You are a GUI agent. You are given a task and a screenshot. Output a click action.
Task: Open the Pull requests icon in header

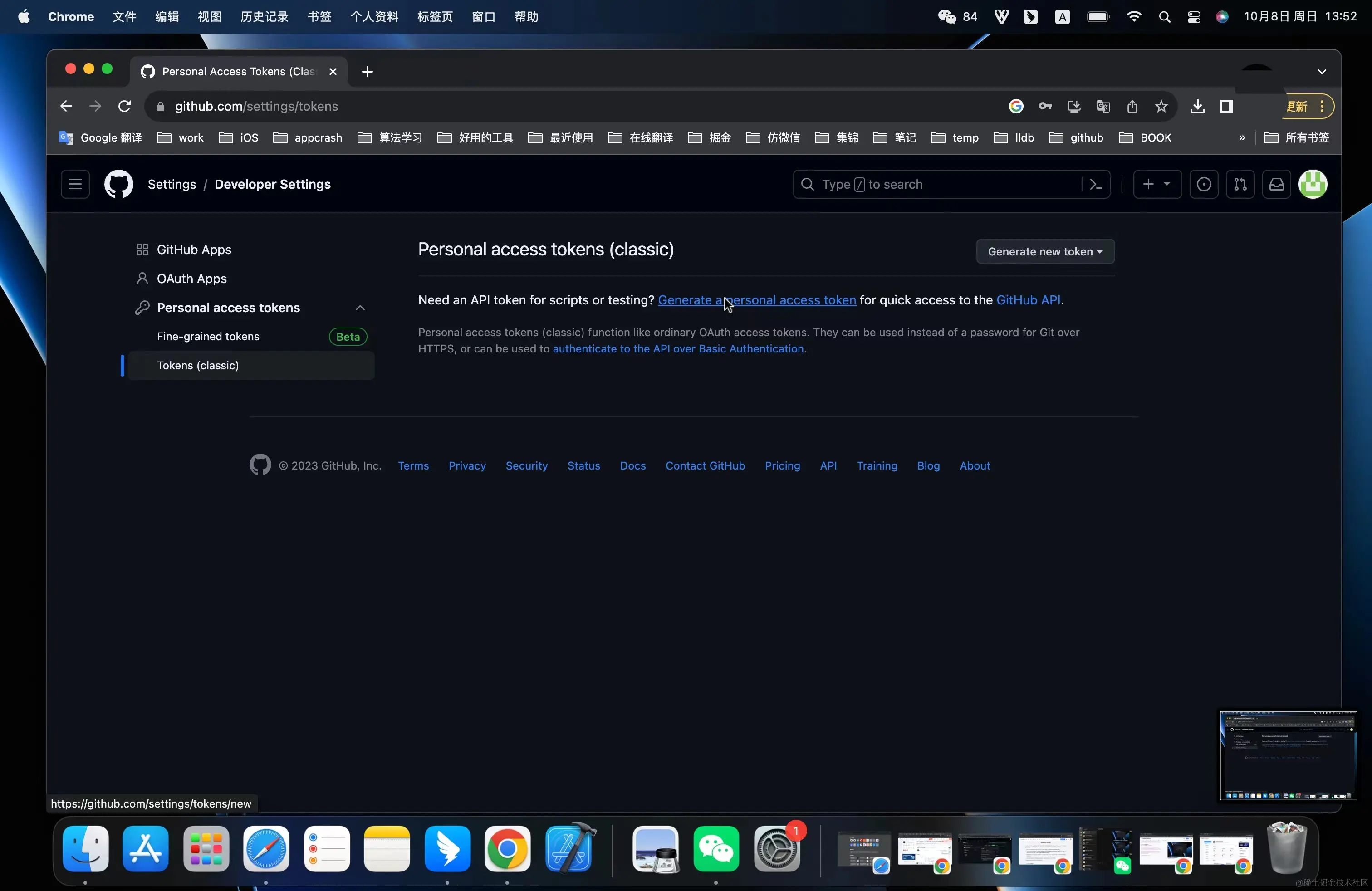[1240, 185]
